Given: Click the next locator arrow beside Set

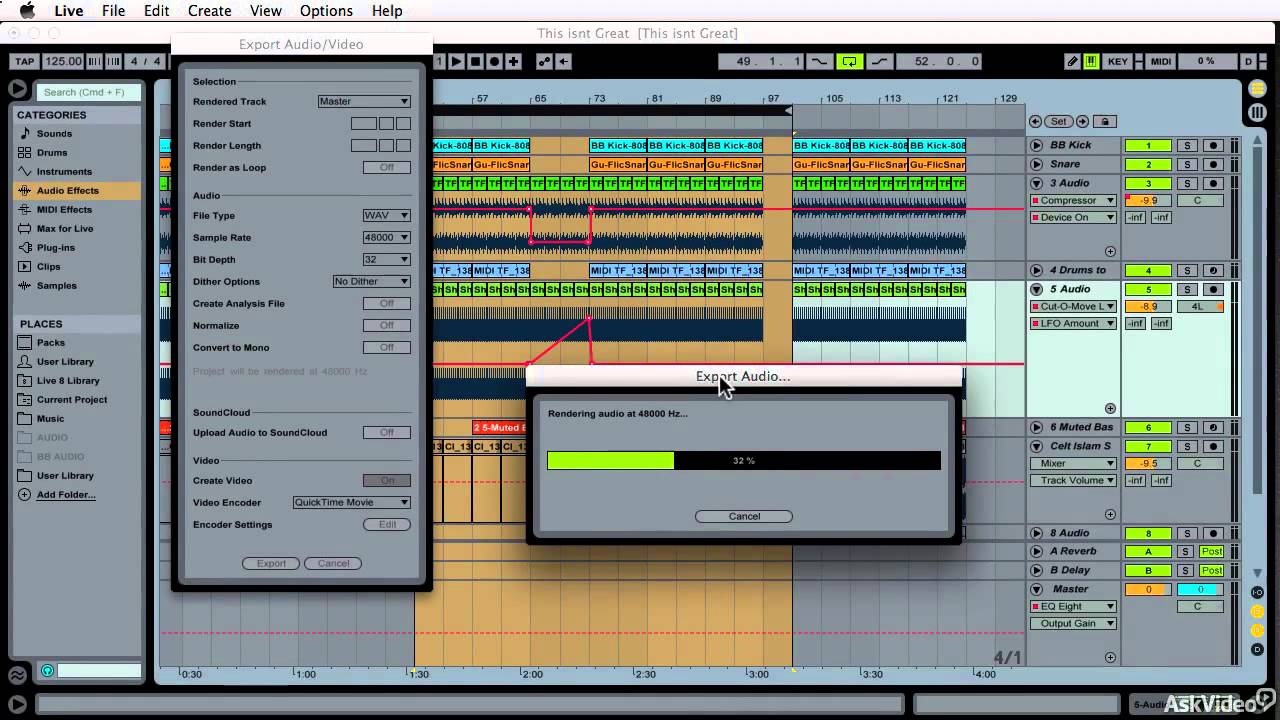Looking at the screenshot, I should click(1082, 122).
